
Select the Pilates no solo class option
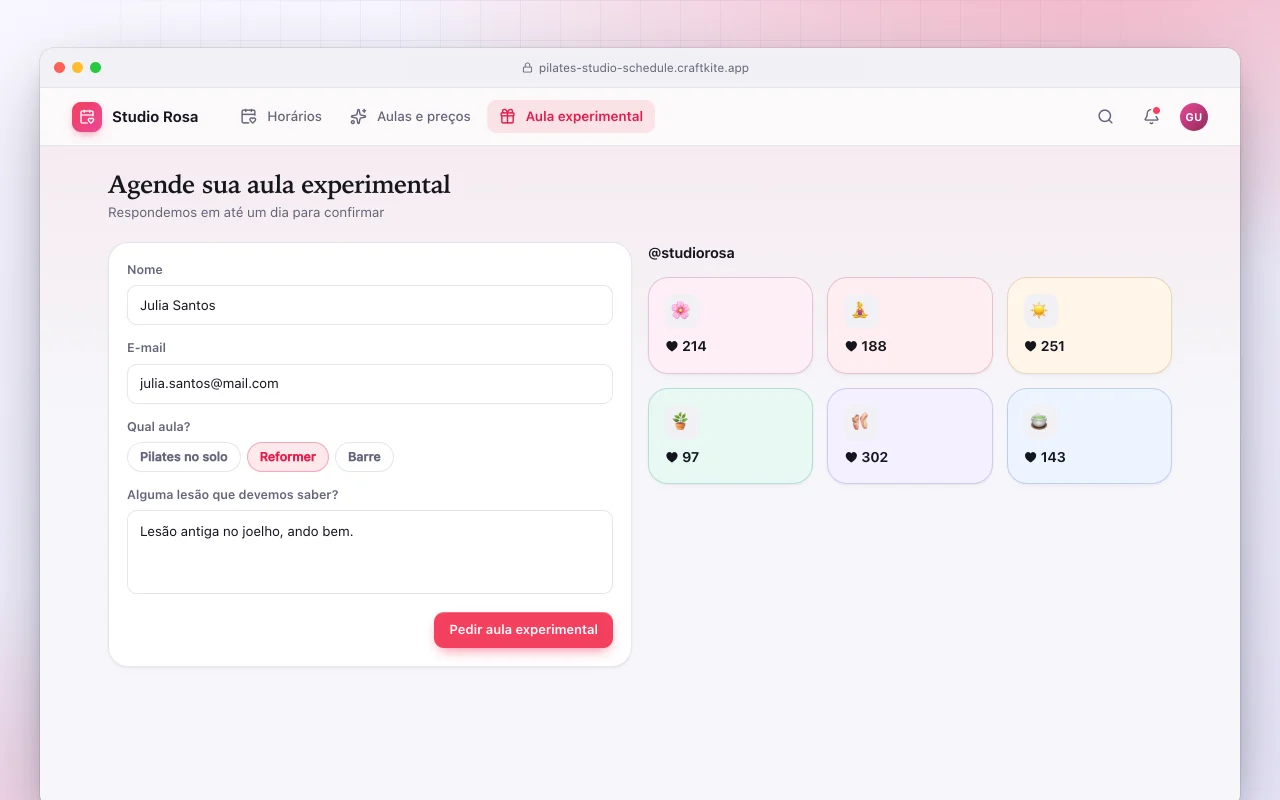pyautogui.click(x=184, y=457)
